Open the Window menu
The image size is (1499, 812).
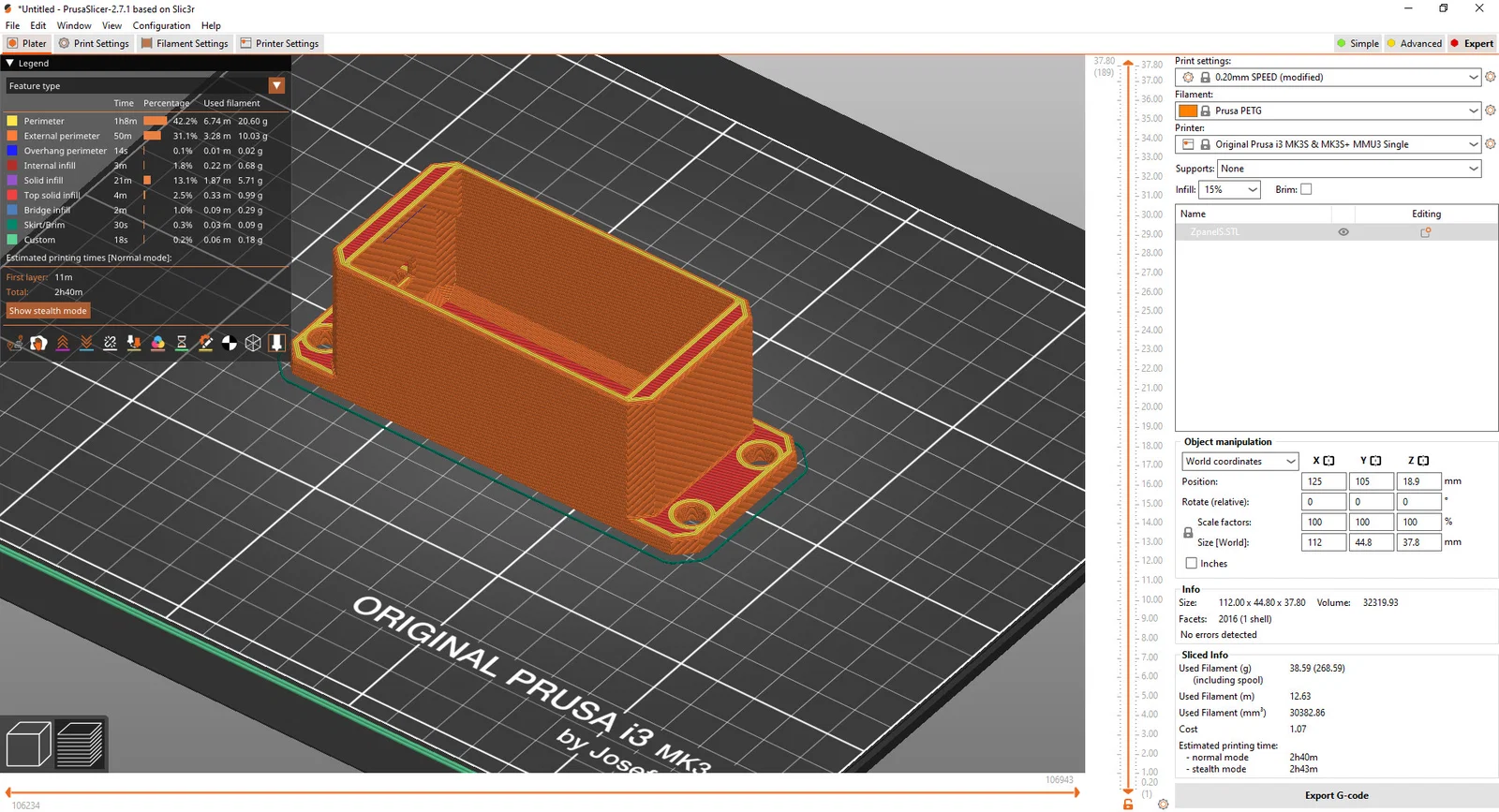coord(74,25)
